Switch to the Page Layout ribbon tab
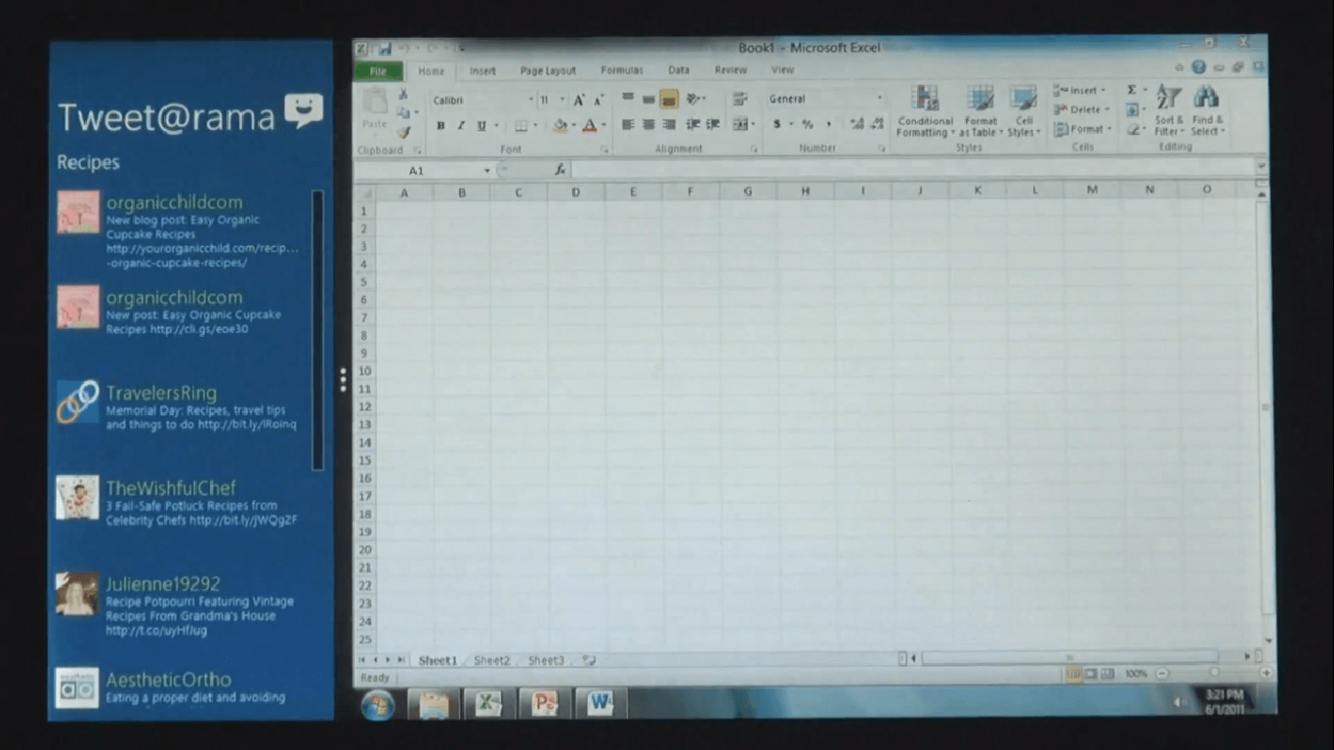This screenshot has width=1334, height=750. coord(547,71)
